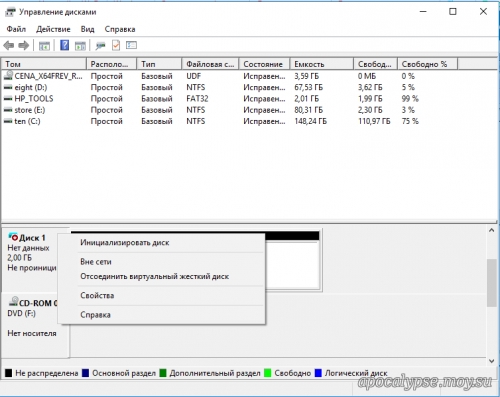This screenshot has width=500, height=397.
Task: Click the Диск 1 uninitialized disk icon
Action: click(x=13, y=237)
